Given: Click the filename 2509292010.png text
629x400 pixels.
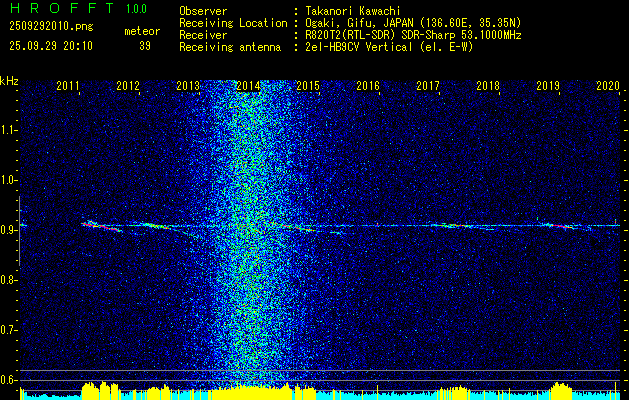Looking at the screenshot, I should [x=51, y=26].
